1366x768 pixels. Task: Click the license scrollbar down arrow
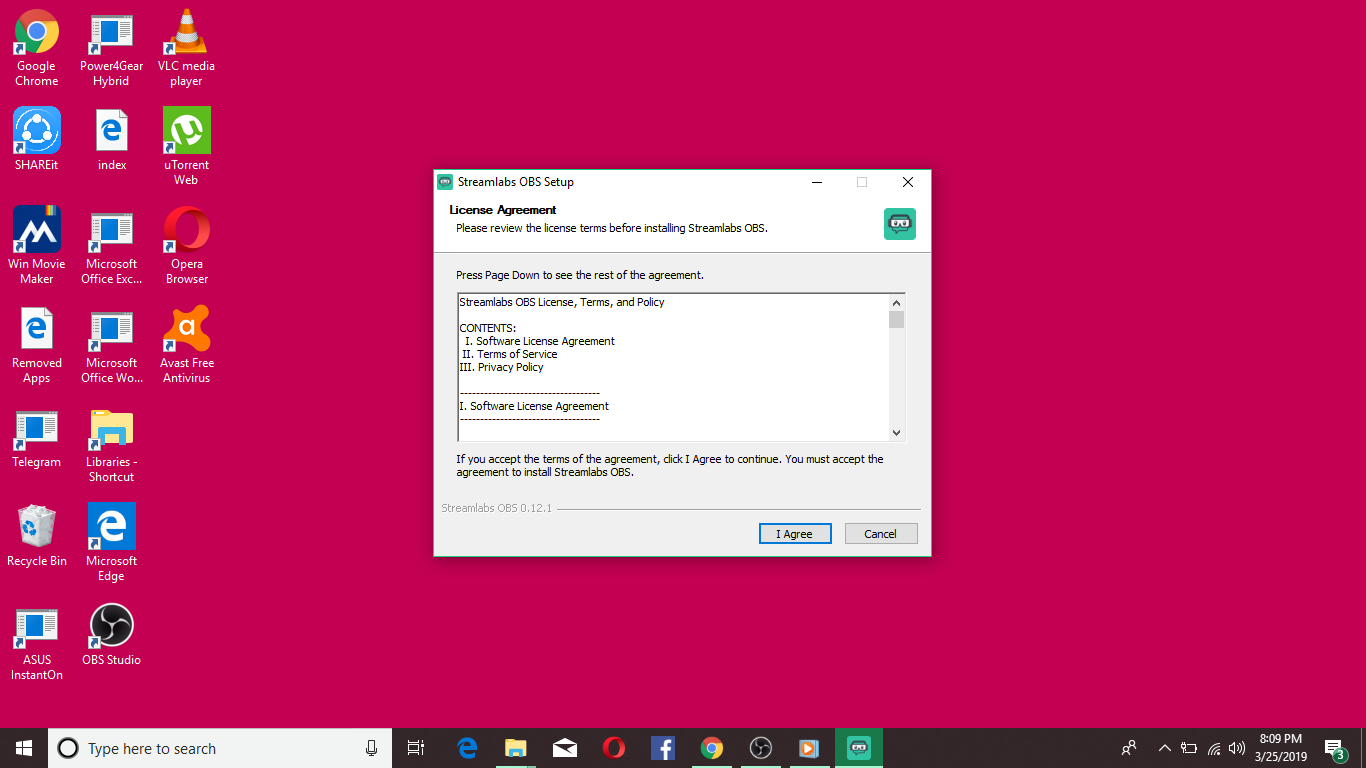click(x=897, y=432)
